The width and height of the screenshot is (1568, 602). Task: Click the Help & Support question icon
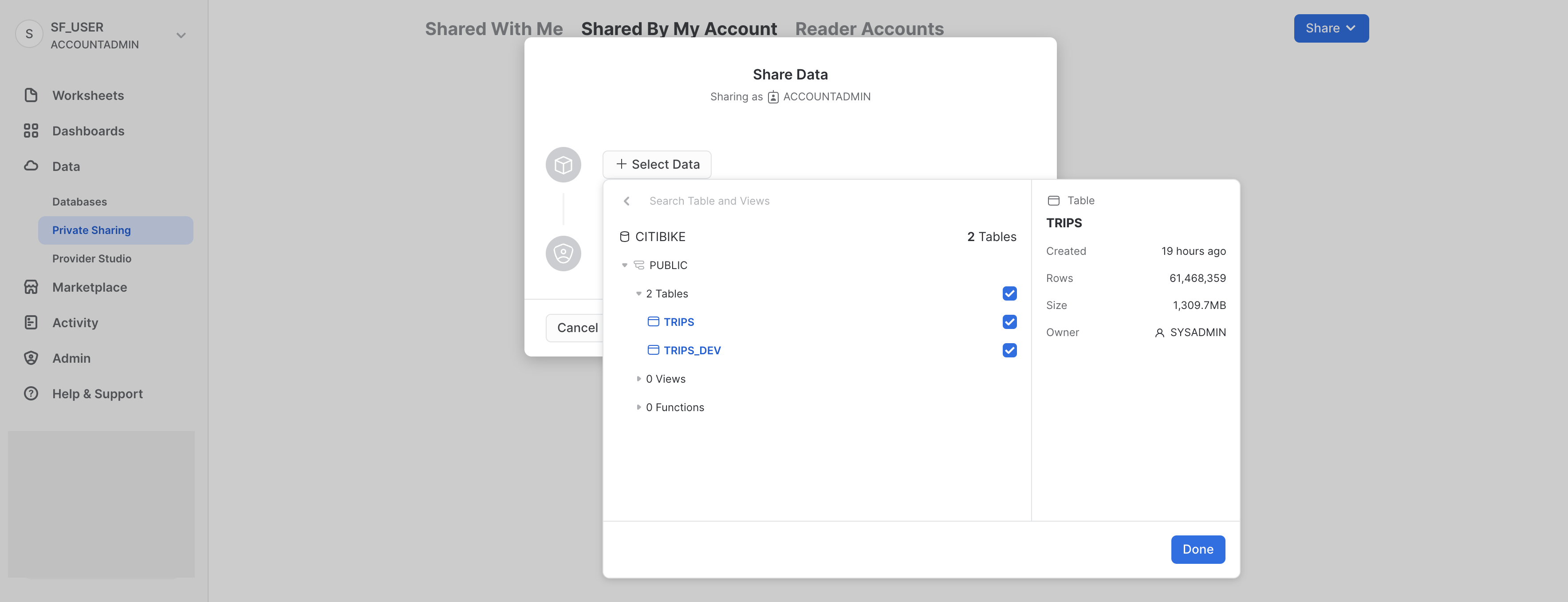(31, 394)
